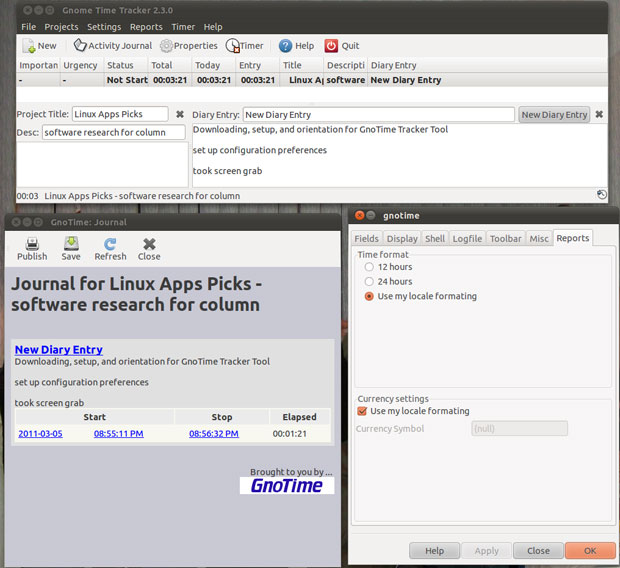The width and height of the screenshot is (620, 568).
Task: Click the Help icon in the main toolbar
Action: coord(285,46)
